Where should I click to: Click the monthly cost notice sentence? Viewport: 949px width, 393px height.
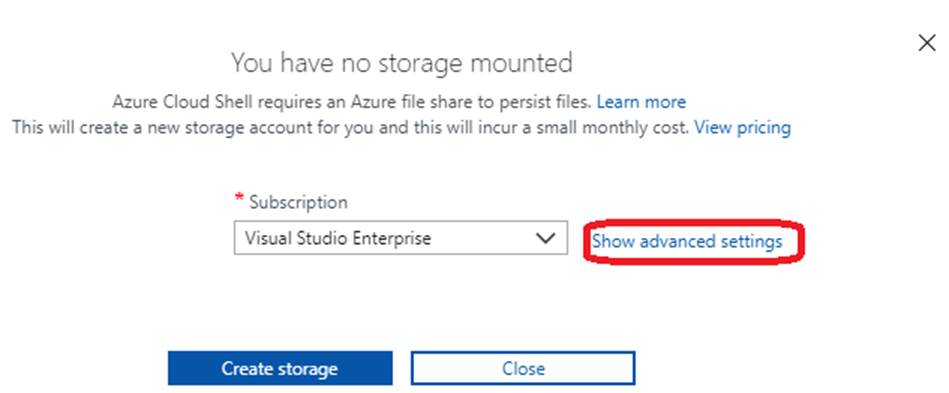[x=350, y=128]
